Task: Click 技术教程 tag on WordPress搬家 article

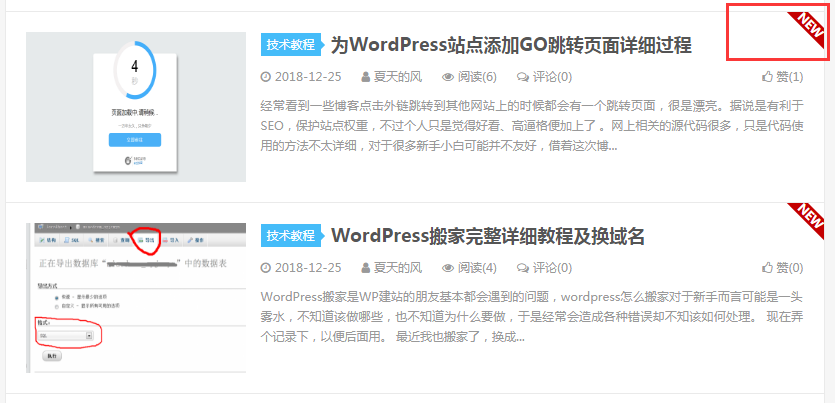Action: pyautogui.click(x=292, y=235)
